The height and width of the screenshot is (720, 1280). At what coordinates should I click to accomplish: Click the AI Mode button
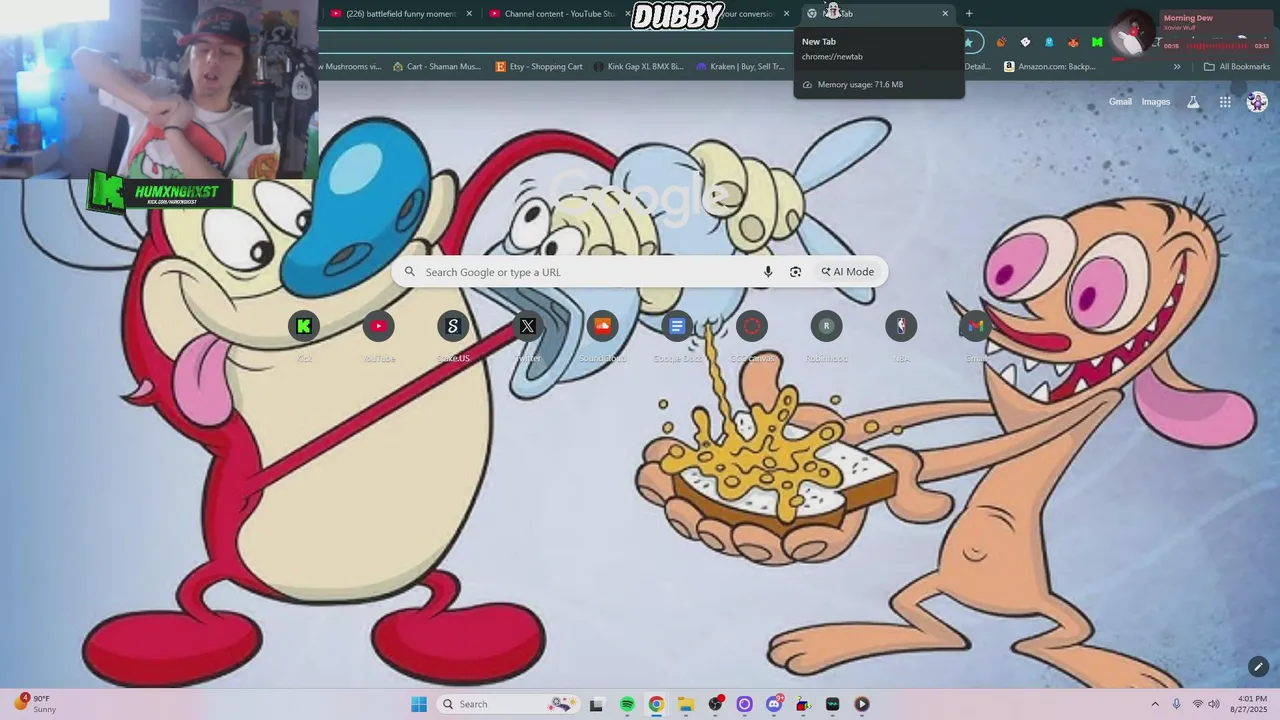coord(848,272)
